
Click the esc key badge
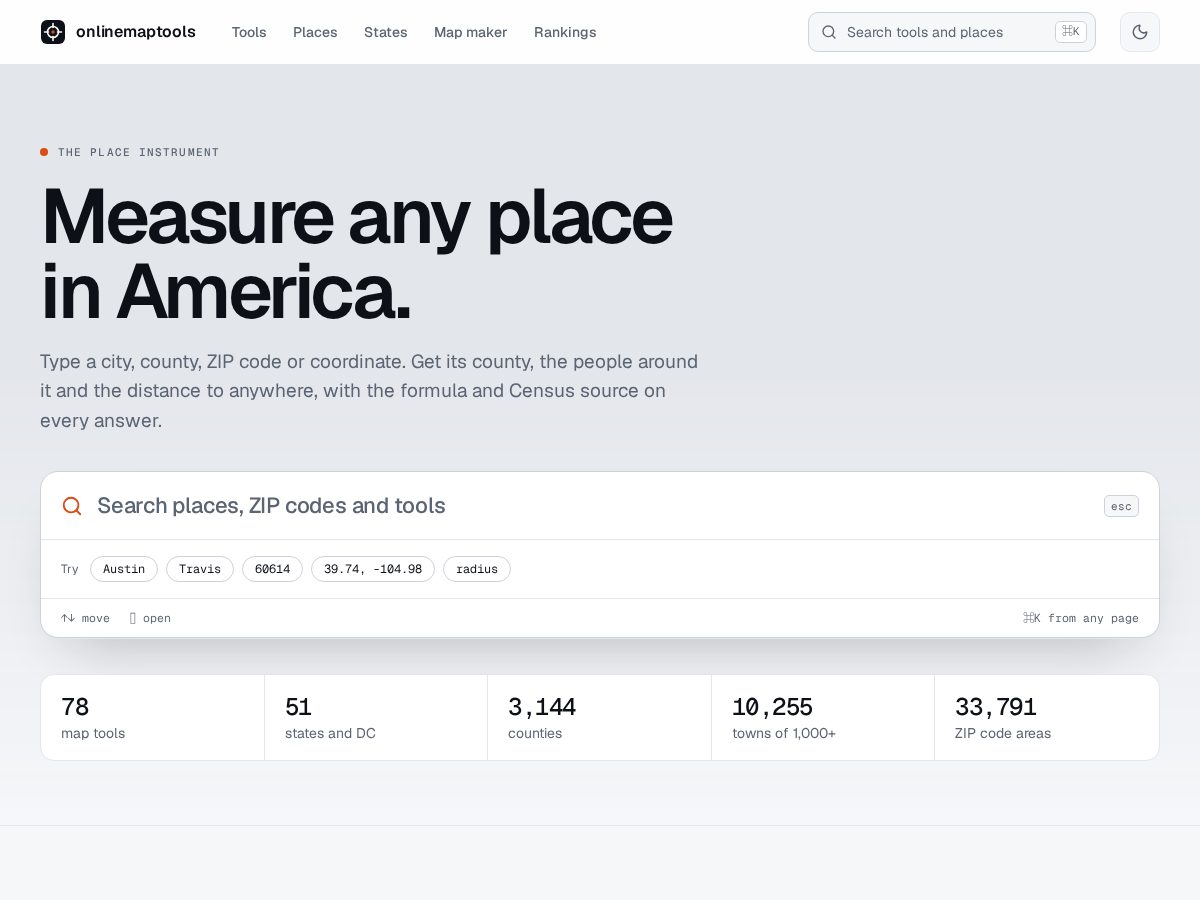[x=1121, y=506]
